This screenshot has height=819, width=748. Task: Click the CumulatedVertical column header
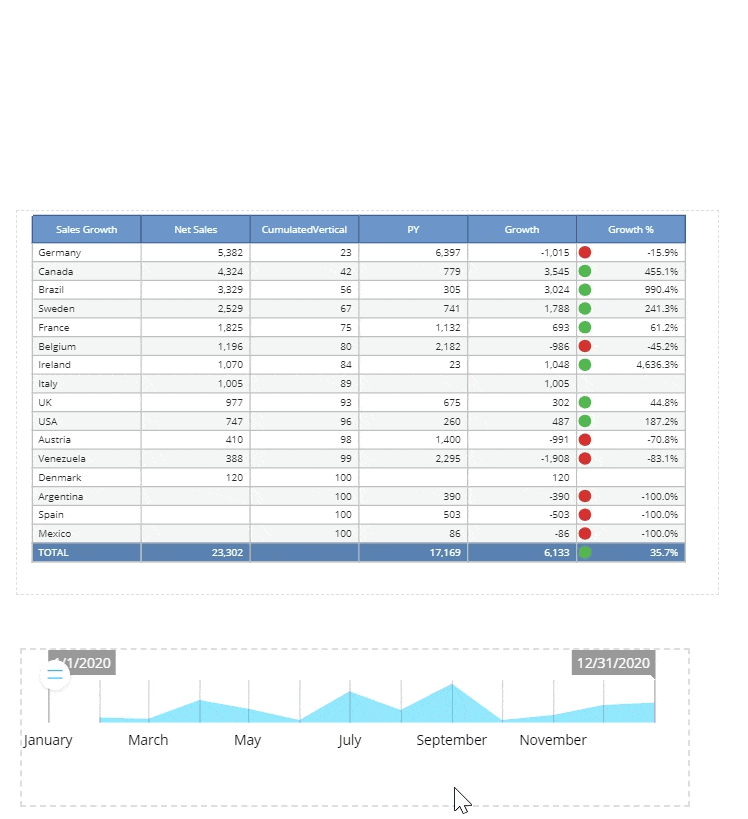[304, 230]
